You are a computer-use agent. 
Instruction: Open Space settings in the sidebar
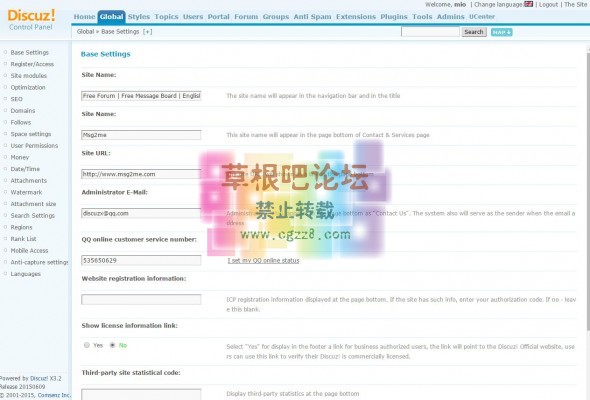[31, 134]
